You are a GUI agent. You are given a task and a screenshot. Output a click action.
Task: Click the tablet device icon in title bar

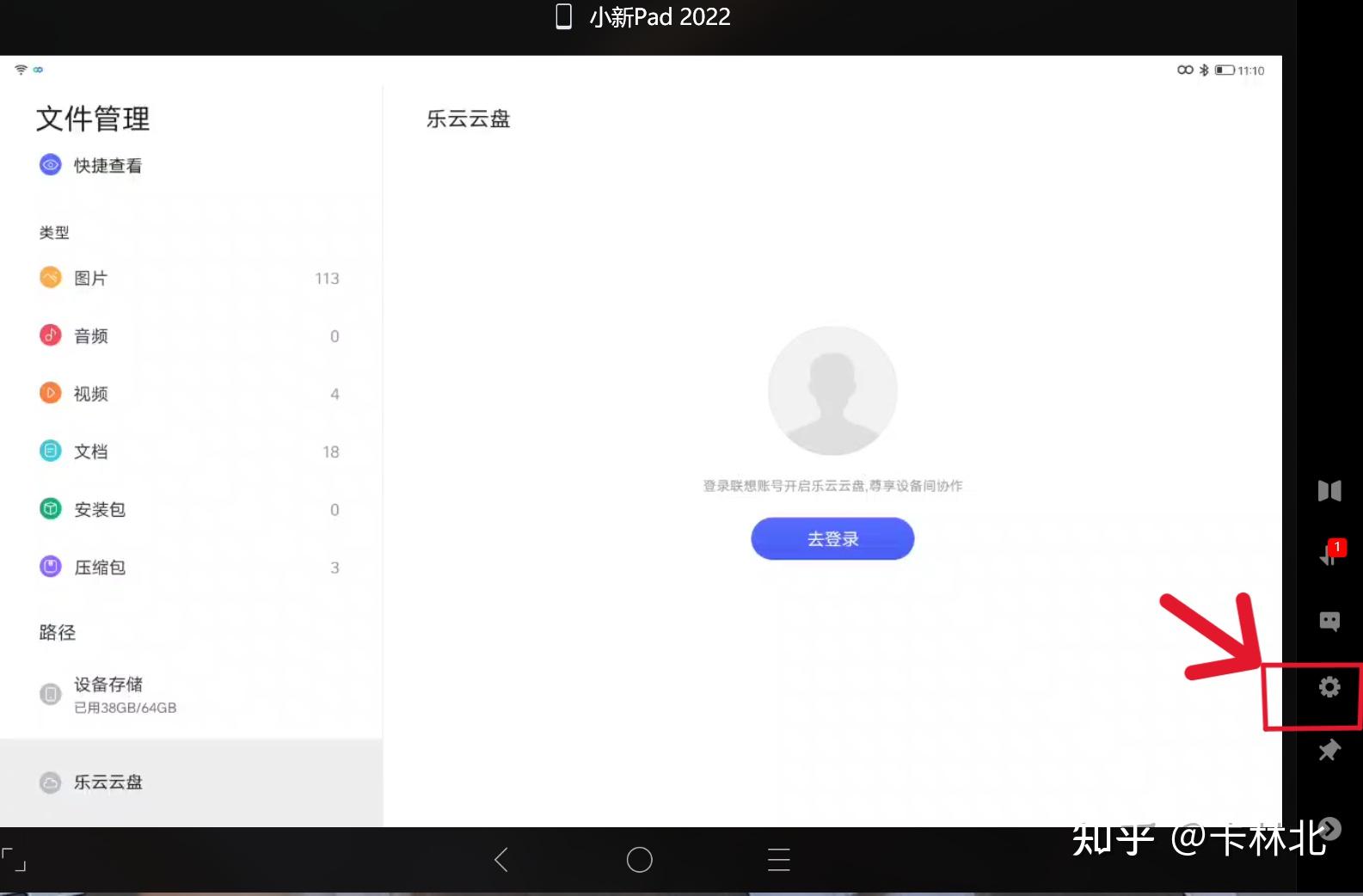(x=564, y=16)
